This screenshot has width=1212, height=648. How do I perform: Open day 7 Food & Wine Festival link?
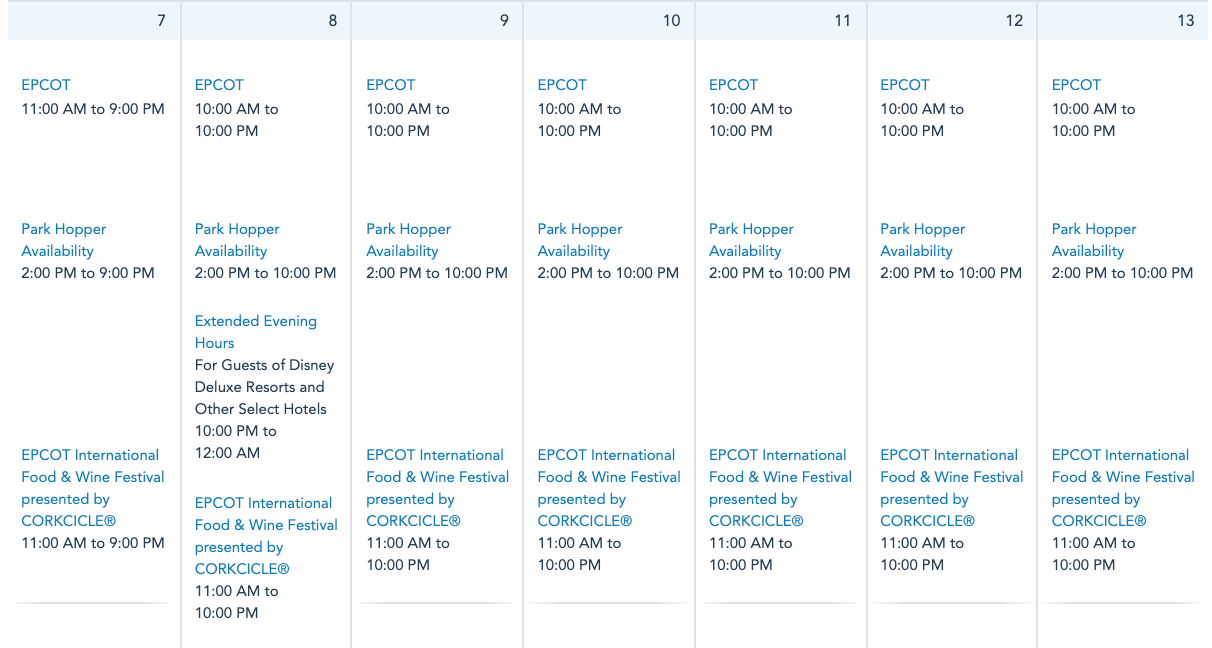[x=92, y=488]
